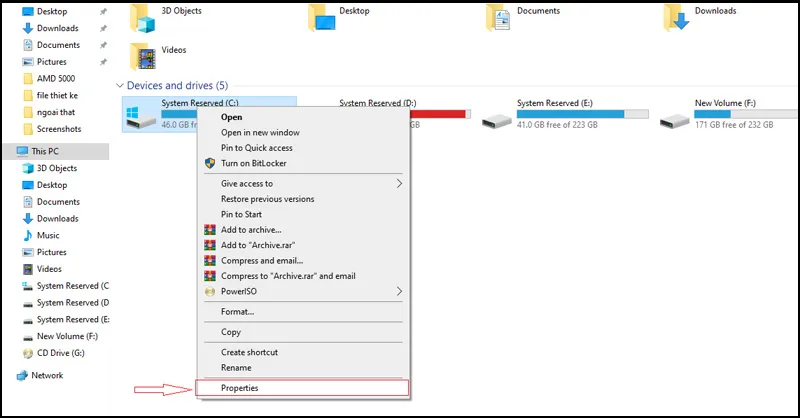
Task: Click the WinRAR icon beside Add to archive
Action: [210, 230]
